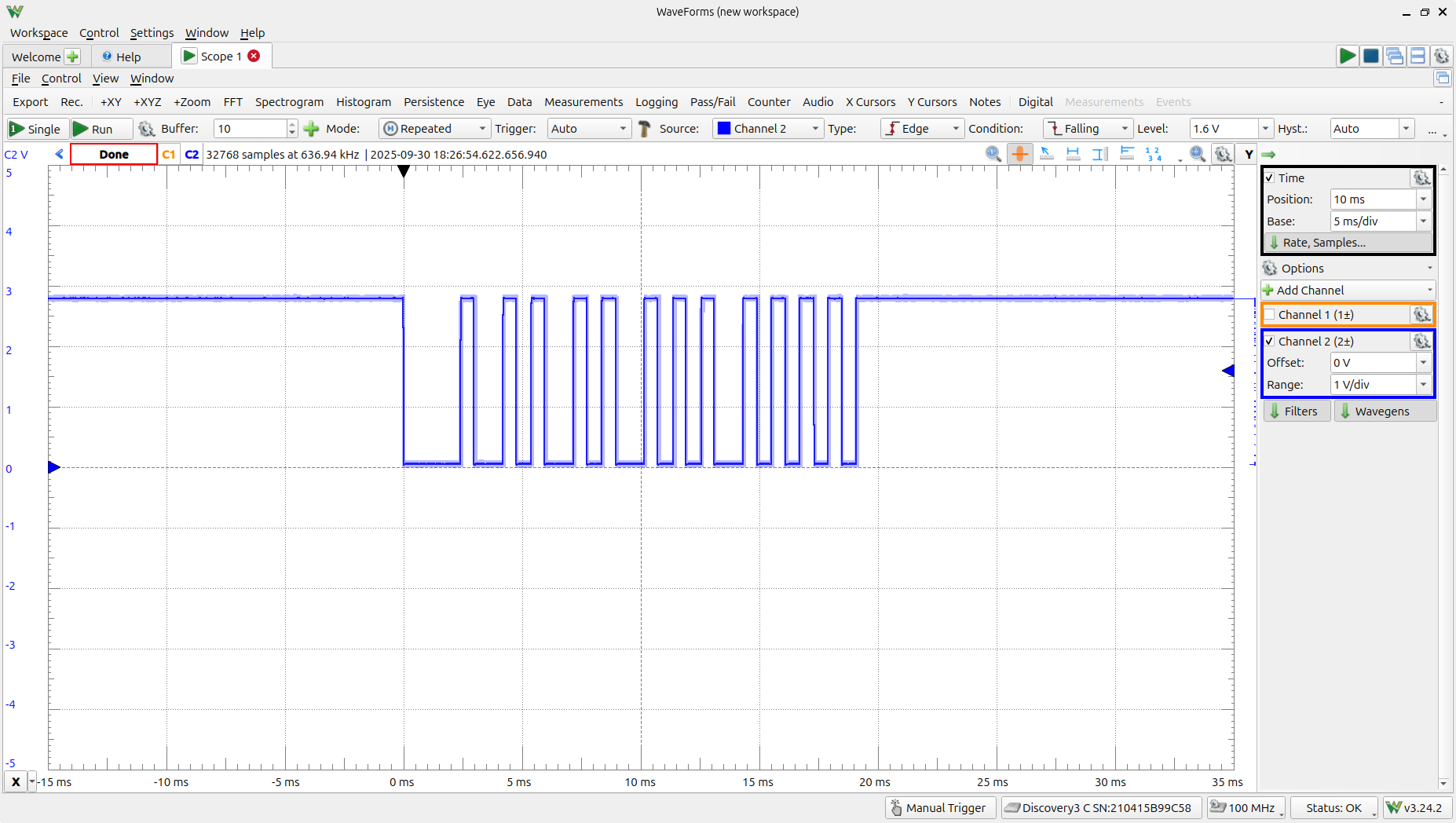Switch to the Welcome tab
Viewport: 1456px width, 823px height.
click(36, 57)
